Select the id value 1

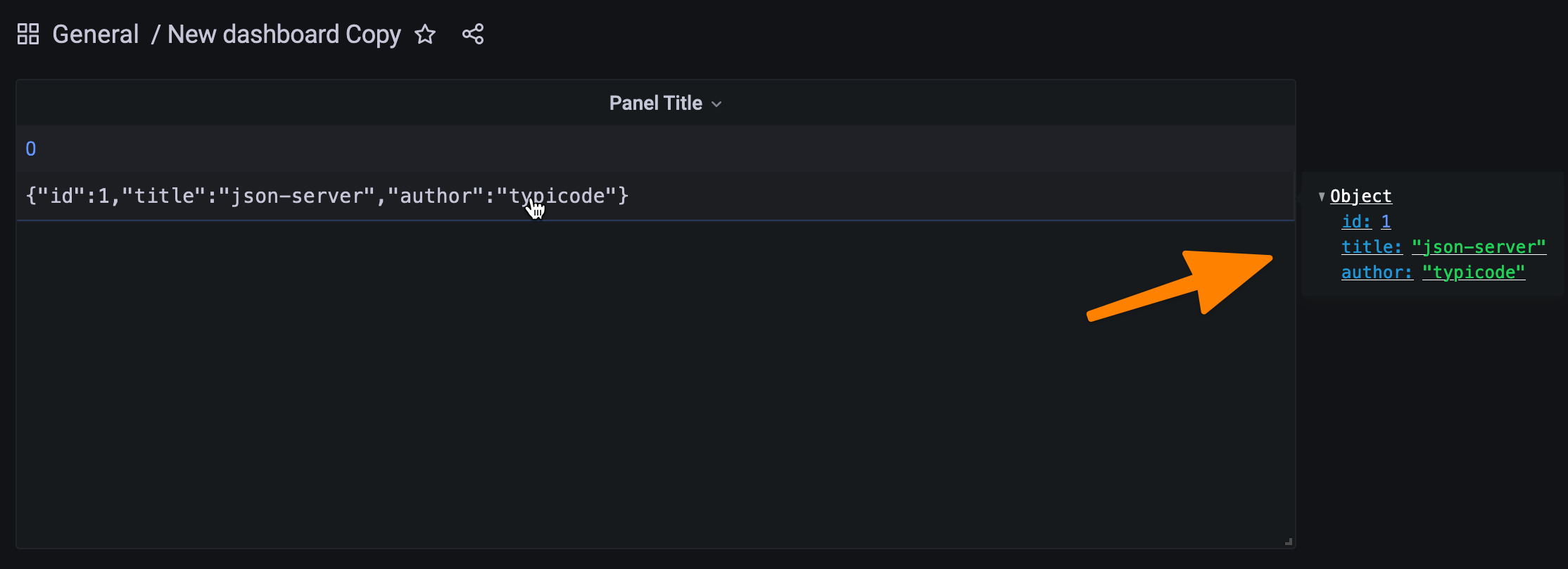1386,222
